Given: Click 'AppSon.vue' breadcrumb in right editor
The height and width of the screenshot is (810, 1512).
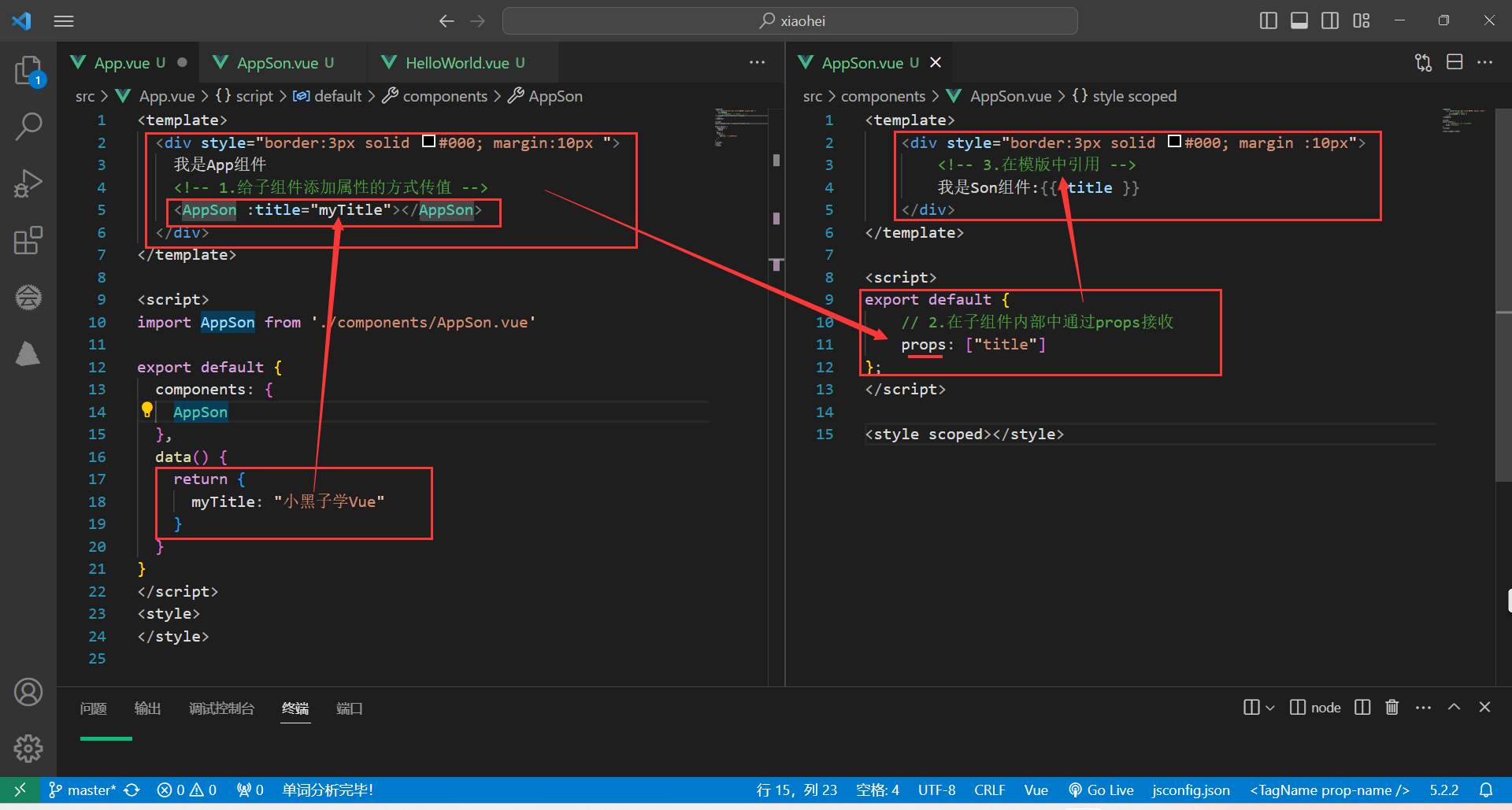Looking at the screenshot, I should (1010, 96).
